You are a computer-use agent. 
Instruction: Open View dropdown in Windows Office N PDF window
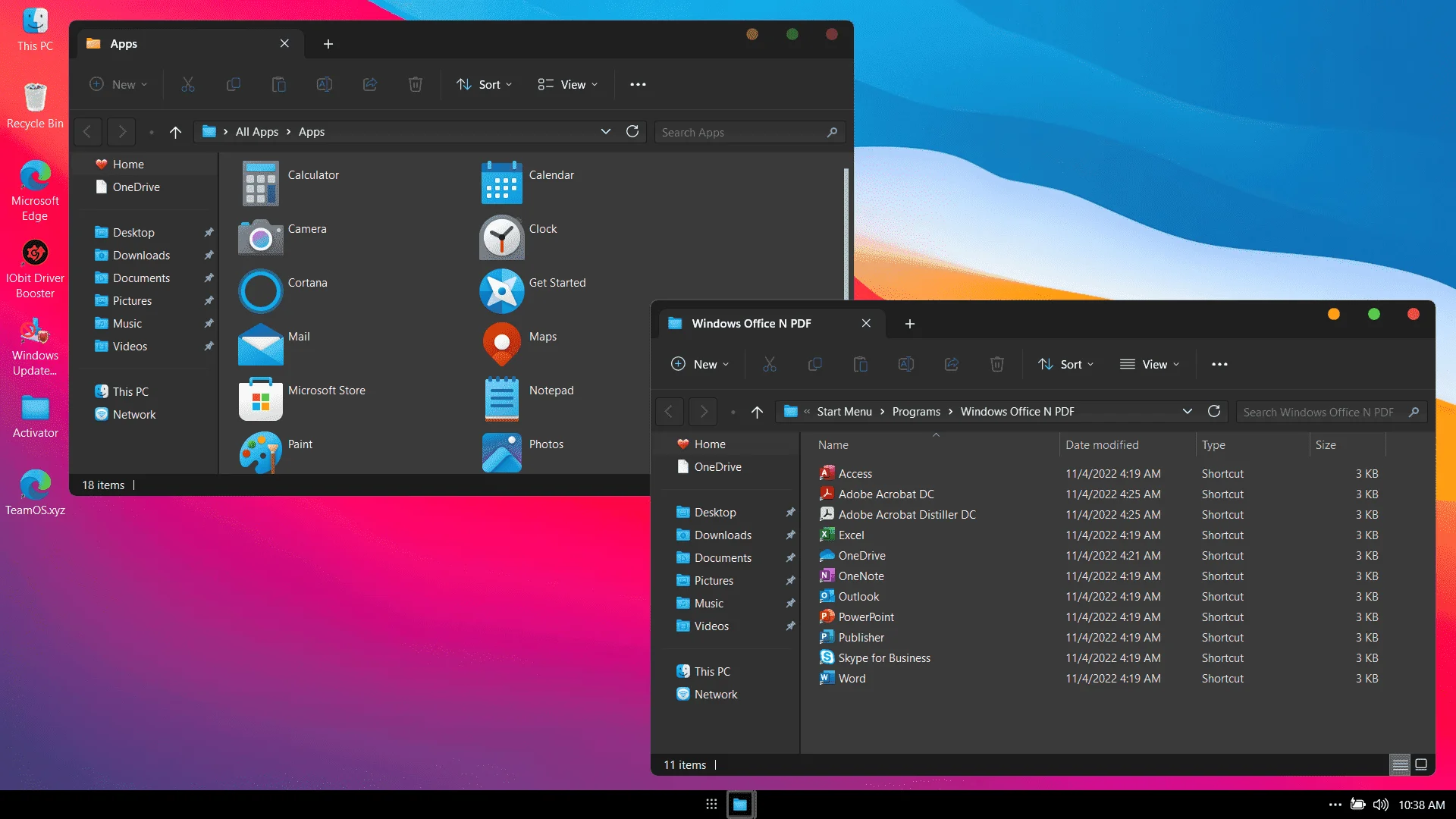coord(1150,365)
